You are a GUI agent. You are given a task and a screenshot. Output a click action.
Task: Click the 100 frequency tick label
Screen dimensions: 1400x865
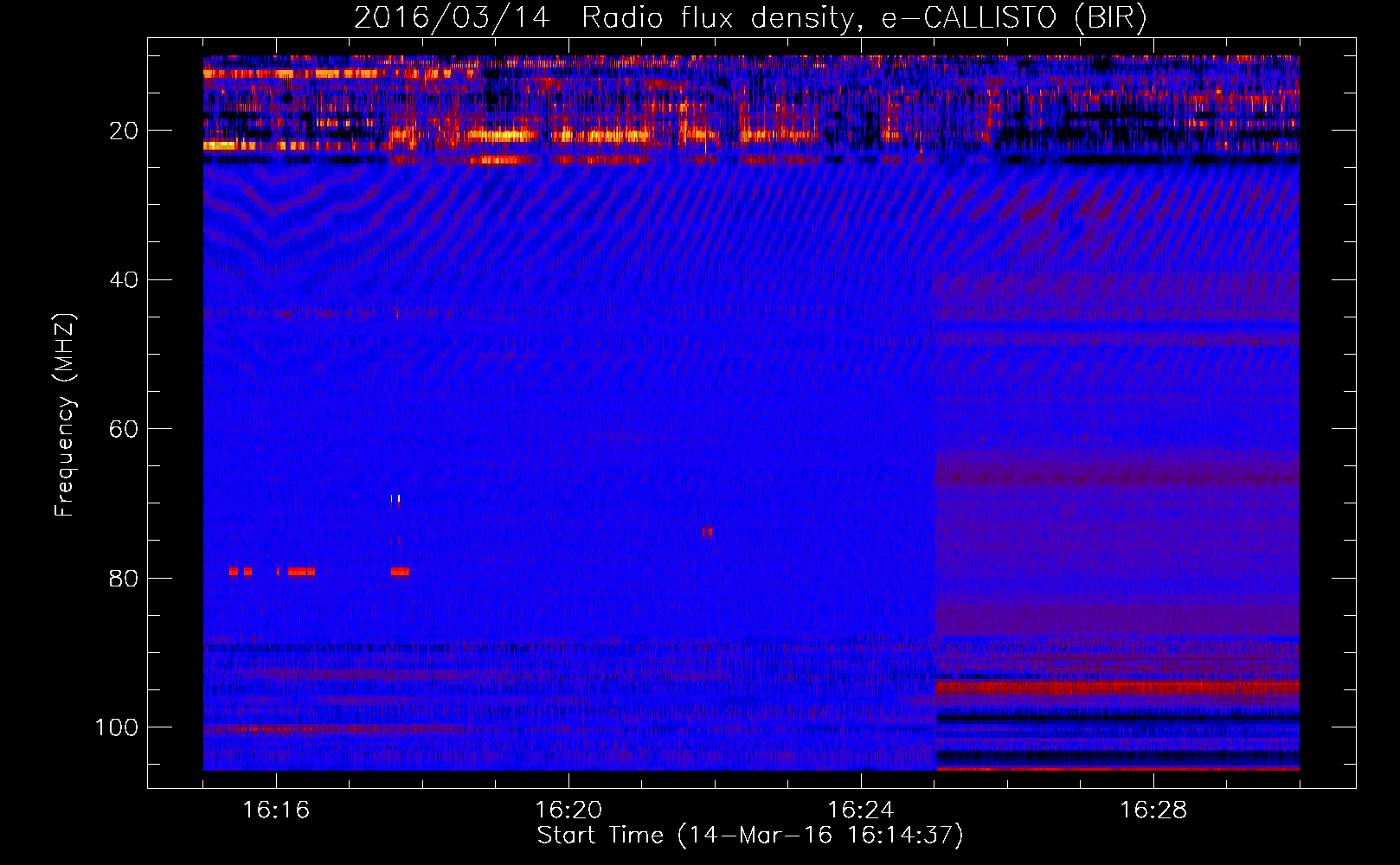[x=117, y=727]
